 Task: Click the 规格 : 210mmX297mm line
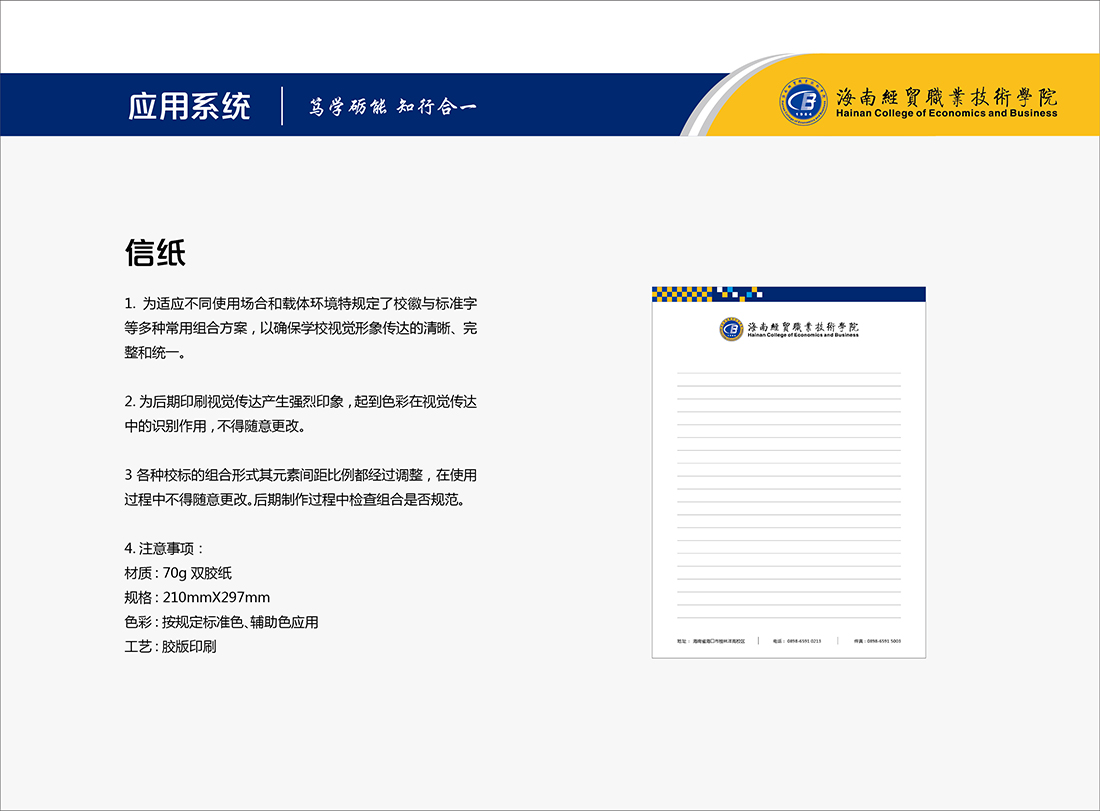(x=197, y=598)
